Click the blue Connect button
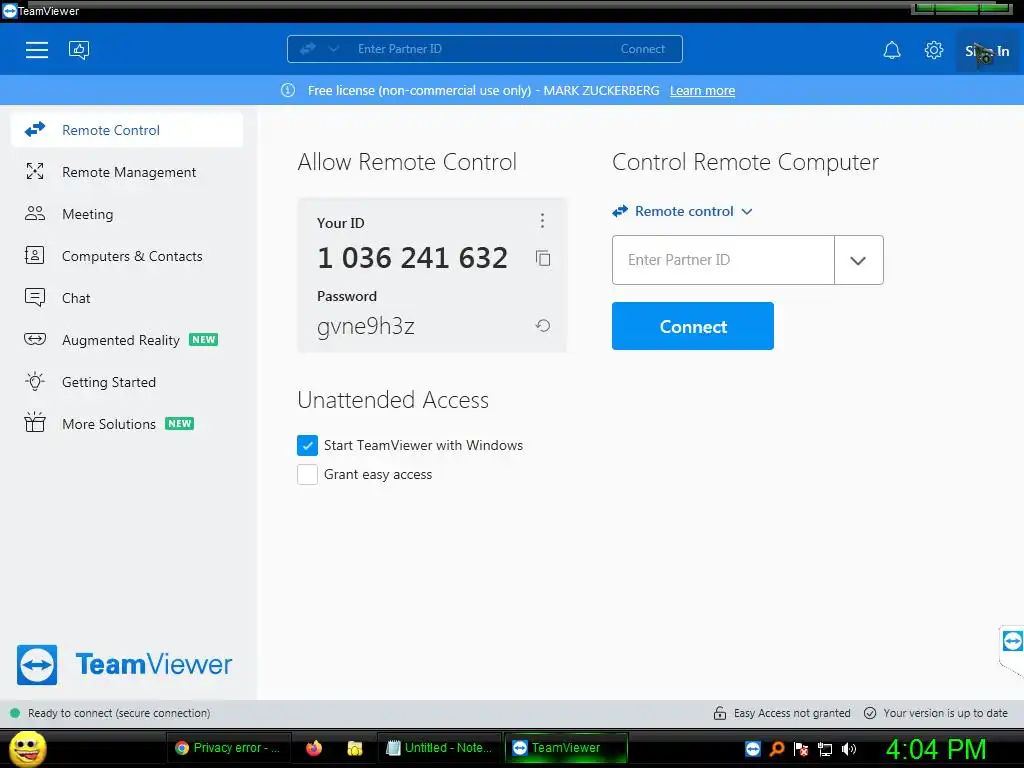 (x=693, y=326)
